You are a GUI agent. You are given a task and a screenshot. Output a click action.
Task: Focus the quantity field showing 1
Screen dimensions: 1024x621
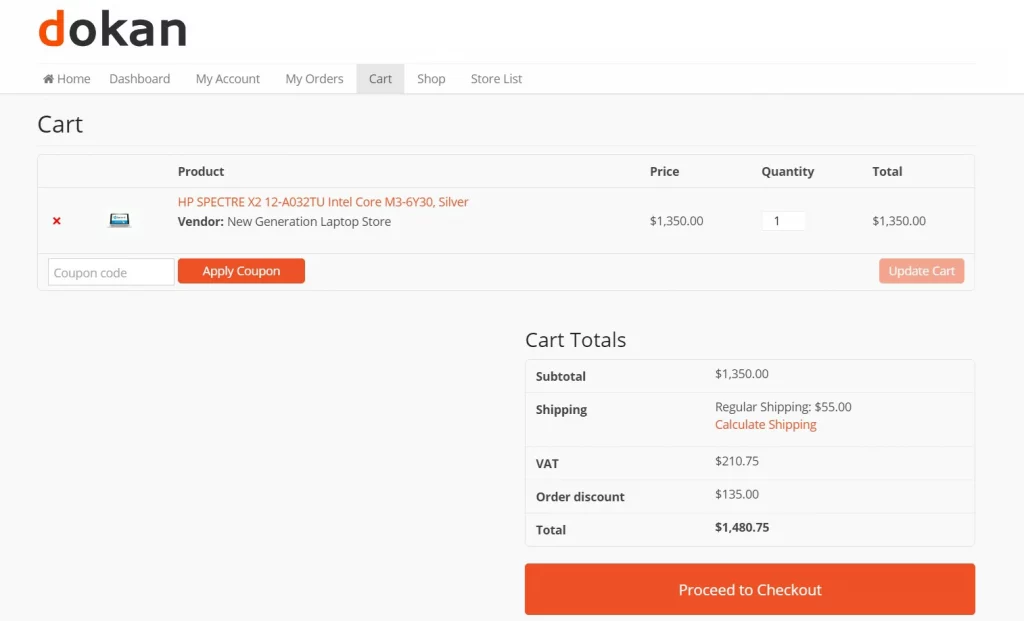[x=784, y=221]
